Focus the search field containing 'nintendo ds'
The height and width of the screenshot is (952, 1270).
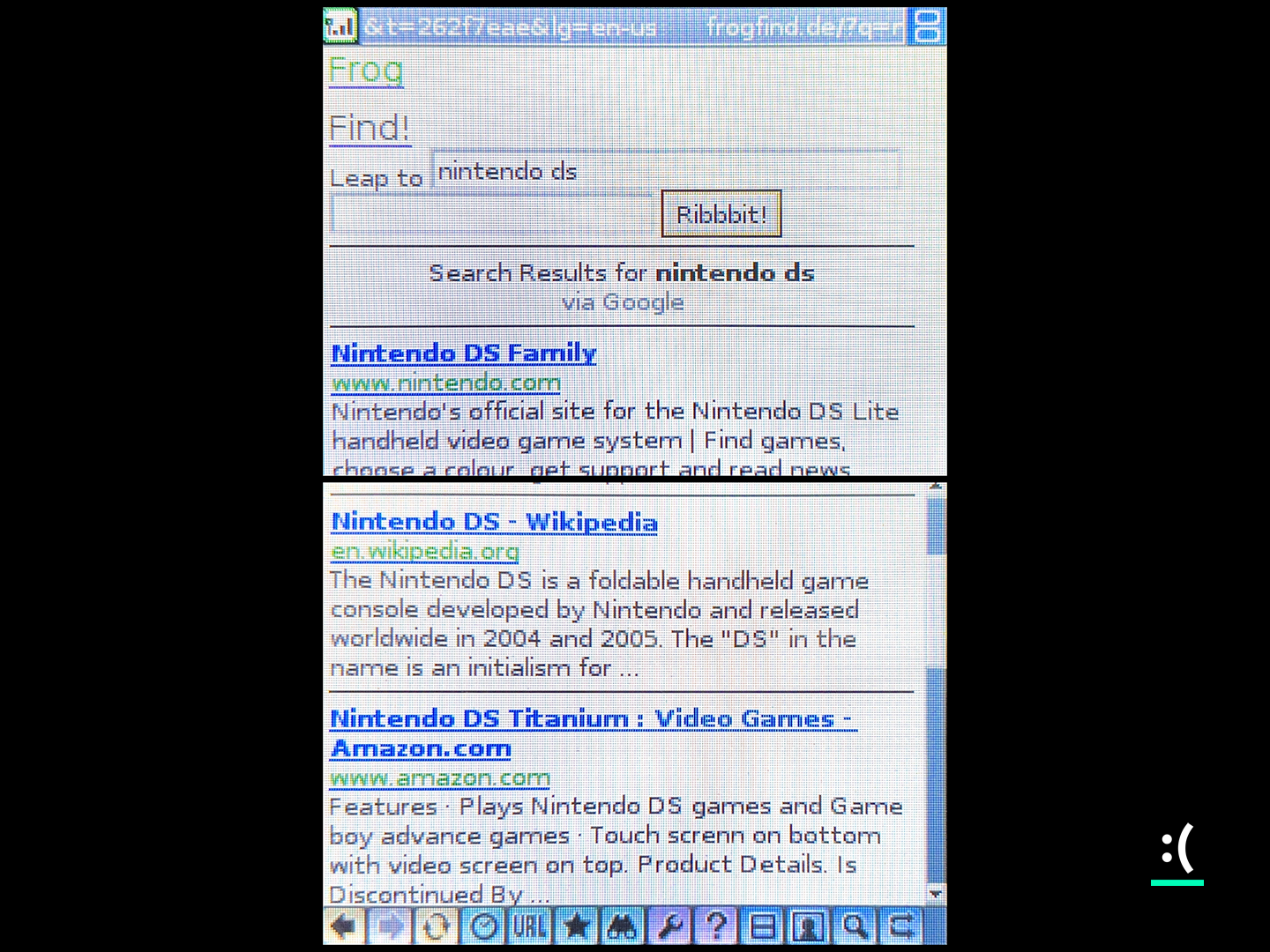point(666,171)
